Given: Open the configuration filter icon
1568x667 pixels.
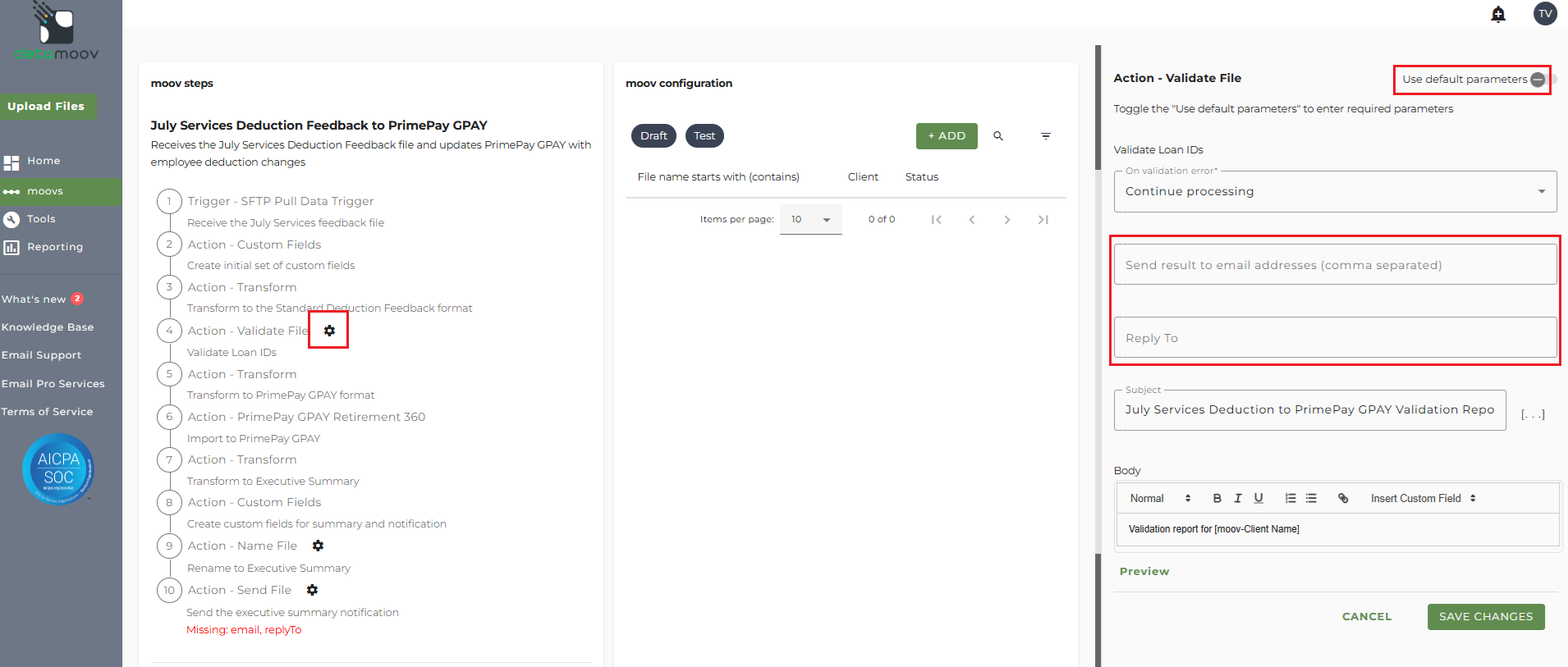Looking at the screenshot, I should point(1046,136).
